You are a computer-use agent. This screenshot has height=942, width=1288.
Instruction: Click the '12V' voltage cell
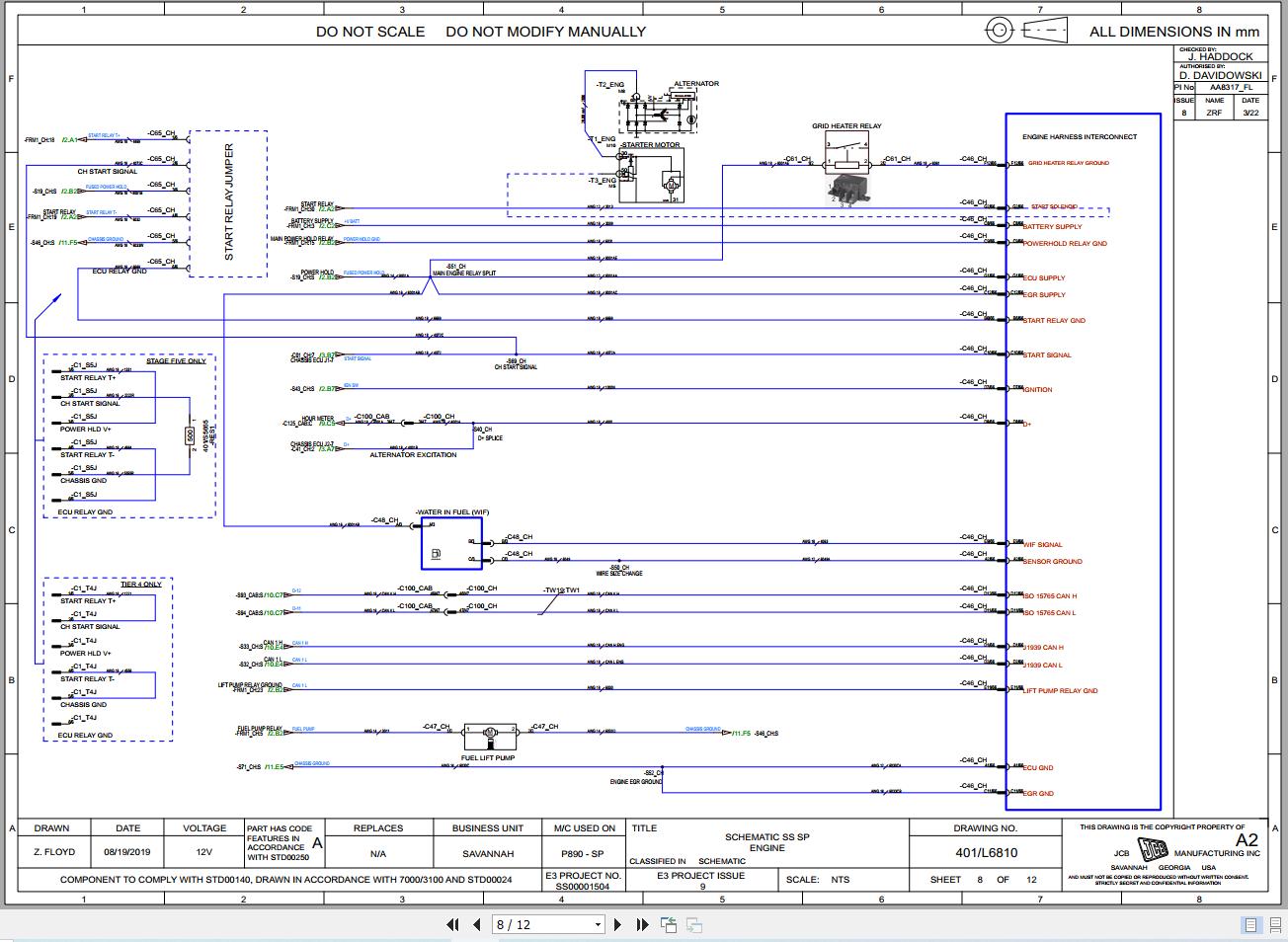point(204,852)
